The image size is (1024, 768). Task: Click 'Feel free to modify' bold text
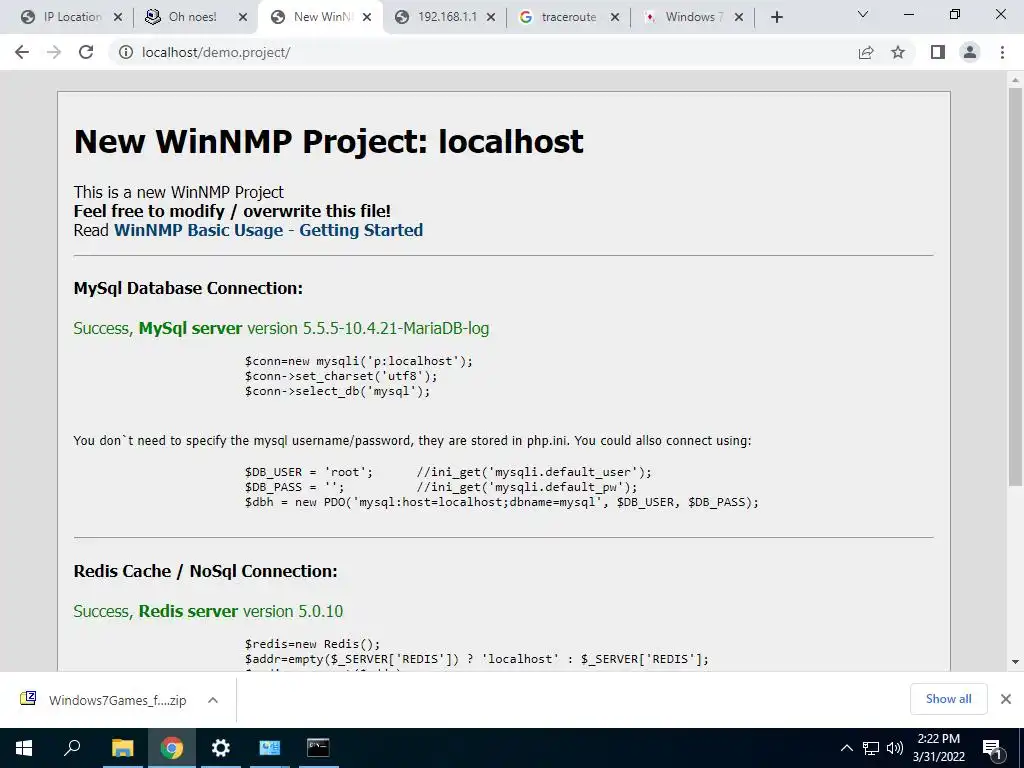pyautogui.click(x=232, y=212)
